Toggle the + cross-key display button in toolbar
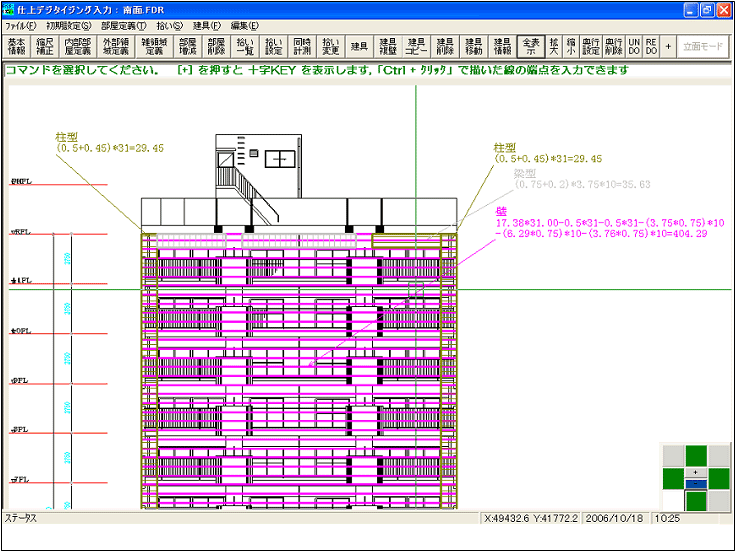Screen dimensions: 735x551 tap(668, 47)
